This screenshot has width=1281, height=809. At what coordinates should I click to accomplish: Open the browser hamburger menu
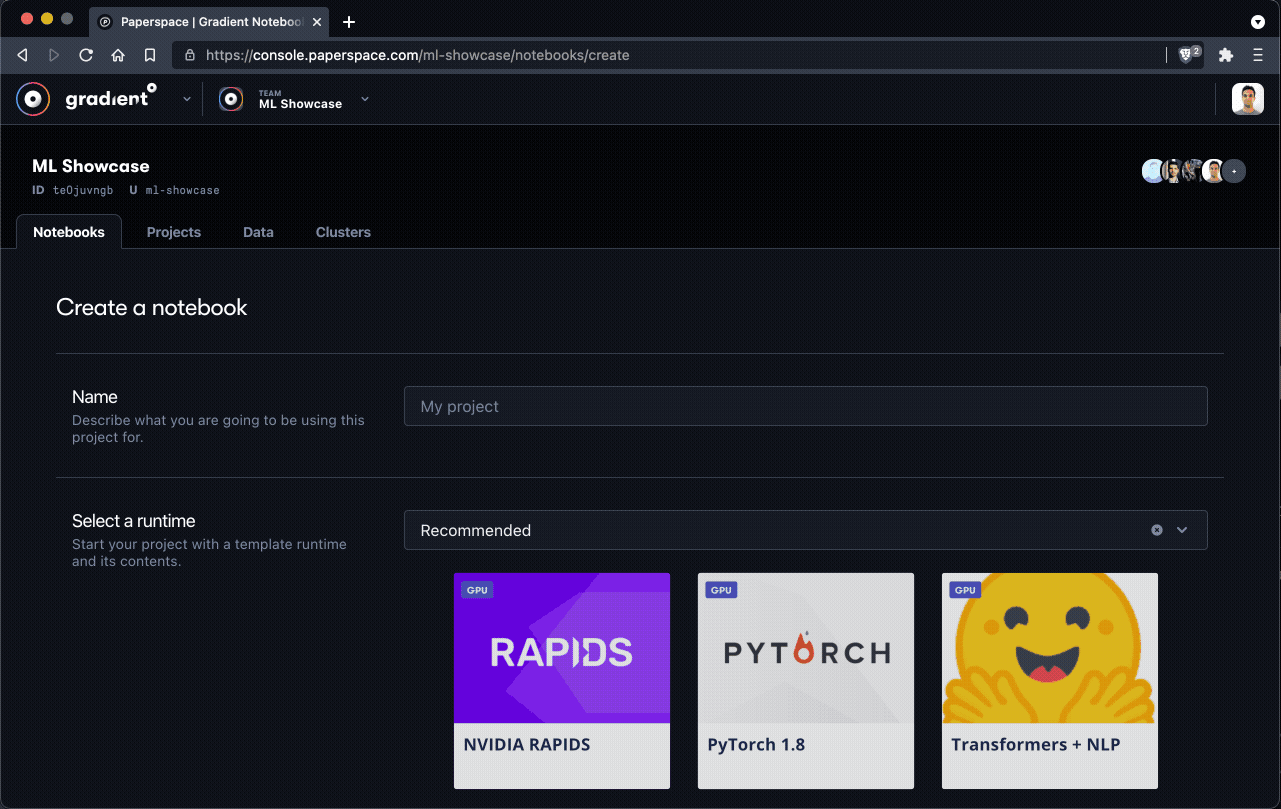tap(1258, 55)
